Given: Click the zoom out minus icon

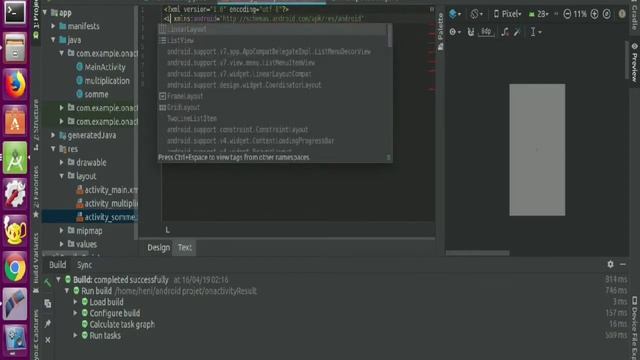Looking at the screenshot, I should click(x=567, y=14).
